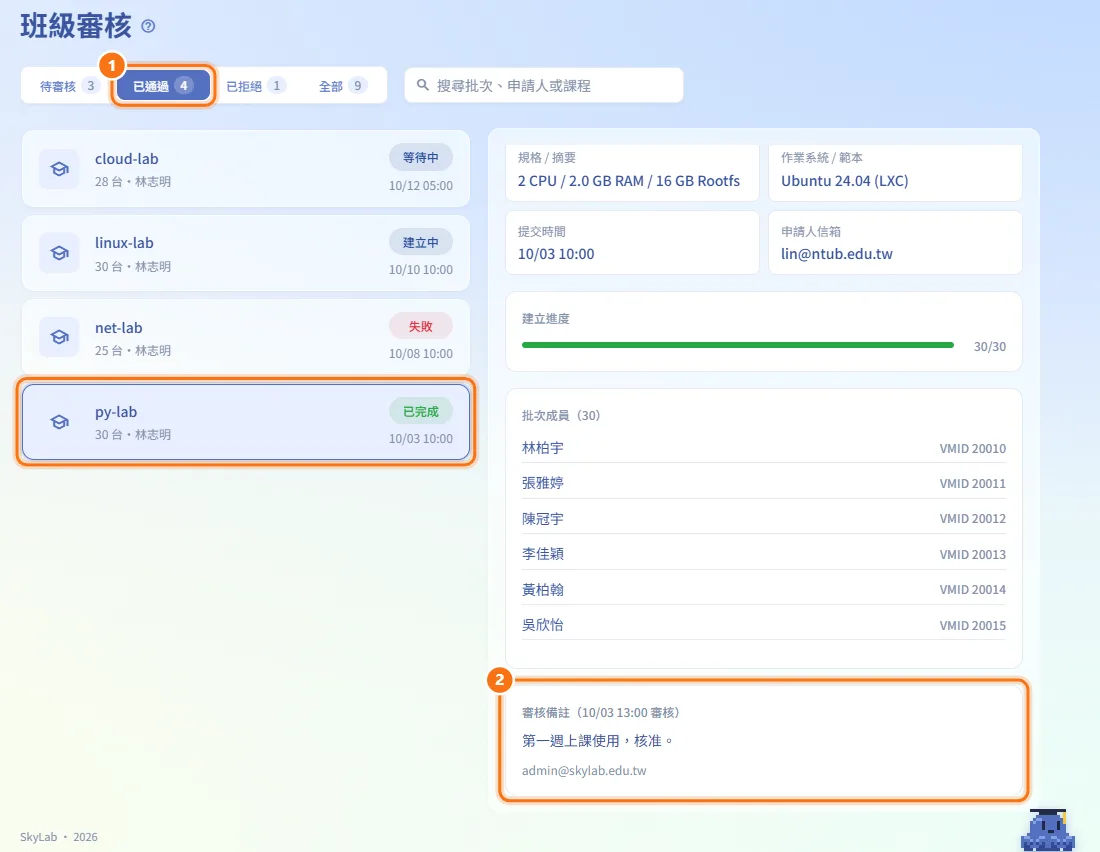Click the graduation cap icon for cloud-lab
The height and width of the screenshot is (852, 1100).
point(60,168)
